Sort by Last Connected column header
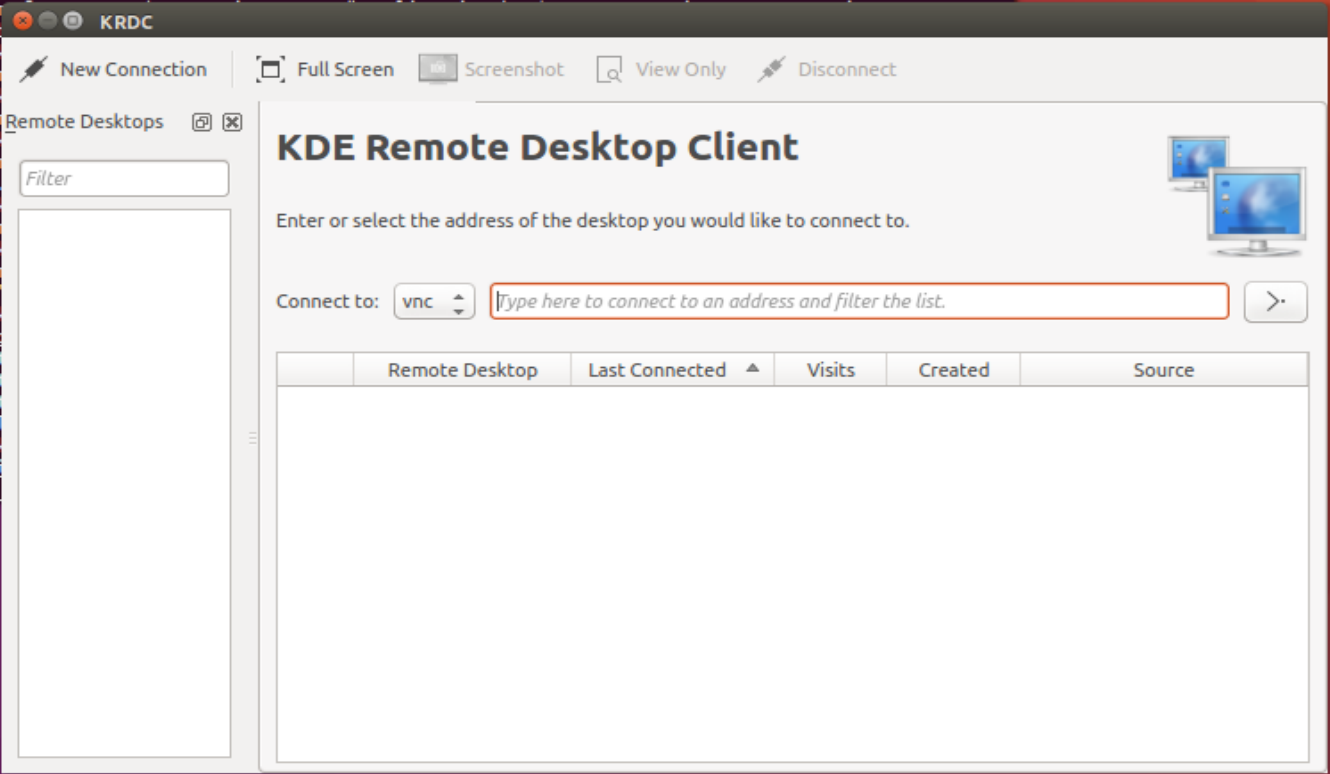The width and height of the screenshot is (1330, 774). [673, 370]
